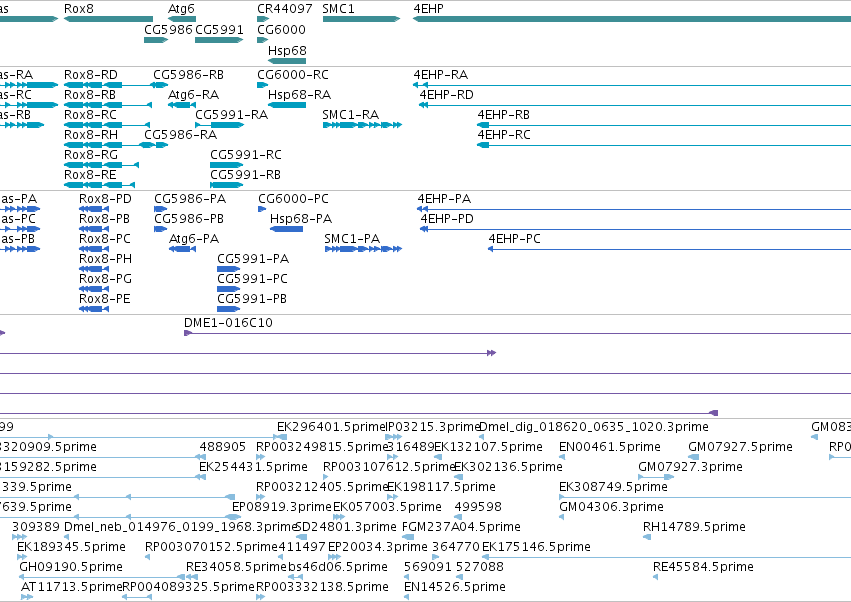851x602 pixels.
Task: Click the 4EHP-PC protein label
Action: click(x=515, y=239)
